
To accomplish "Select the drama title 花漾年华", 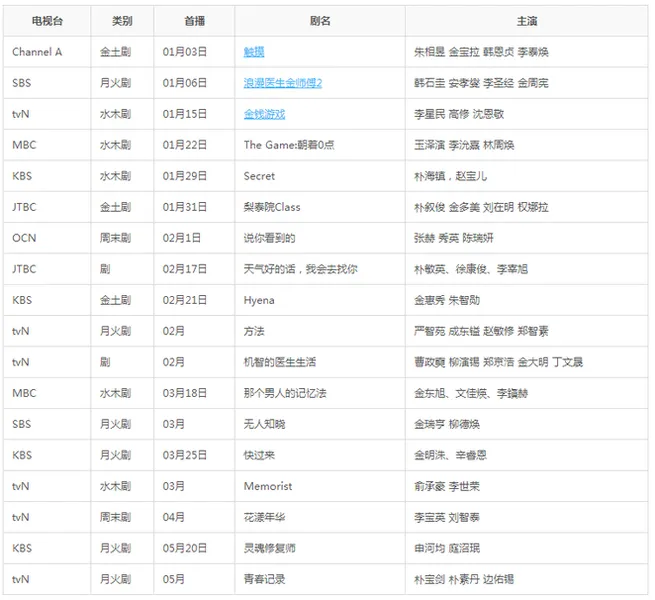I will pyautogui.click(x=264, y=517).
